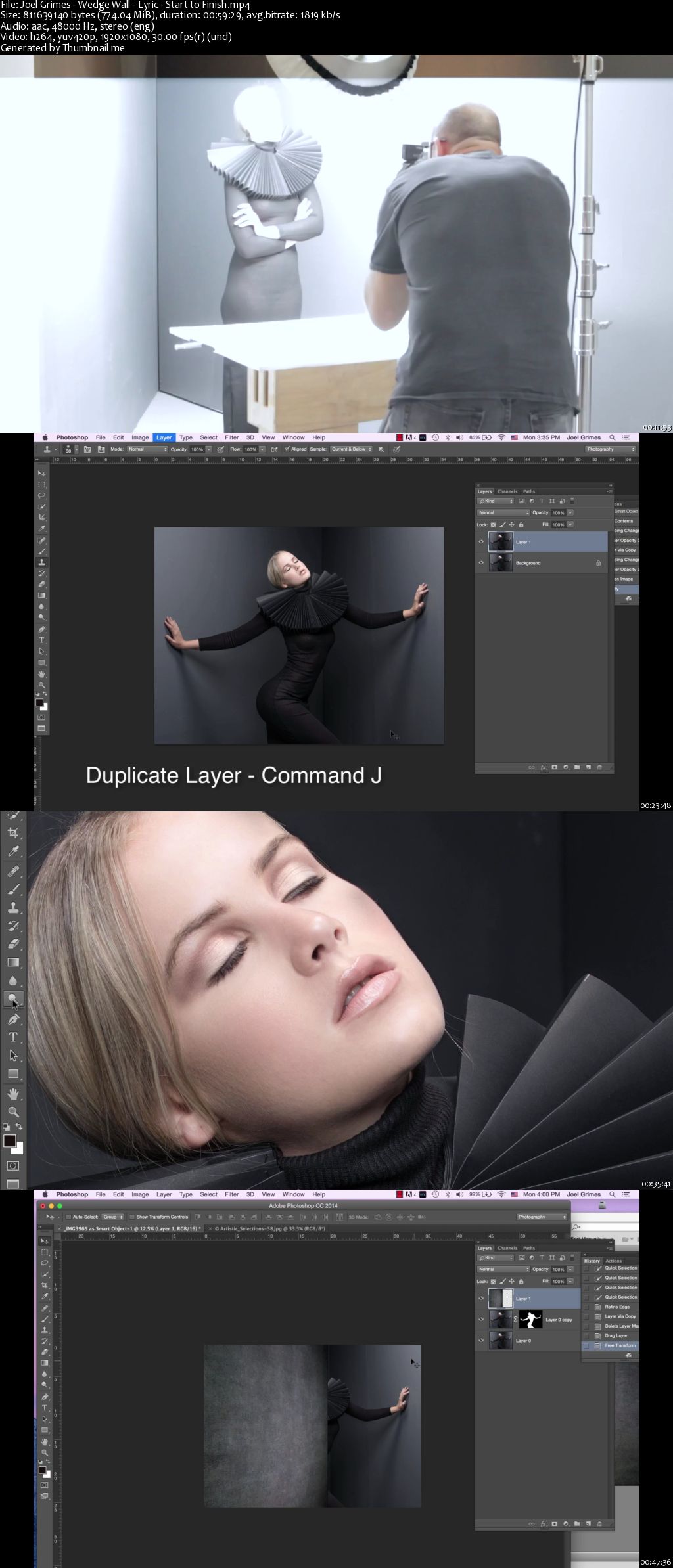The height and width of the screenshot is (1568, 673).
Task: Open the Sample 'Current & Below' dropdown
Action: pos(351,449)
